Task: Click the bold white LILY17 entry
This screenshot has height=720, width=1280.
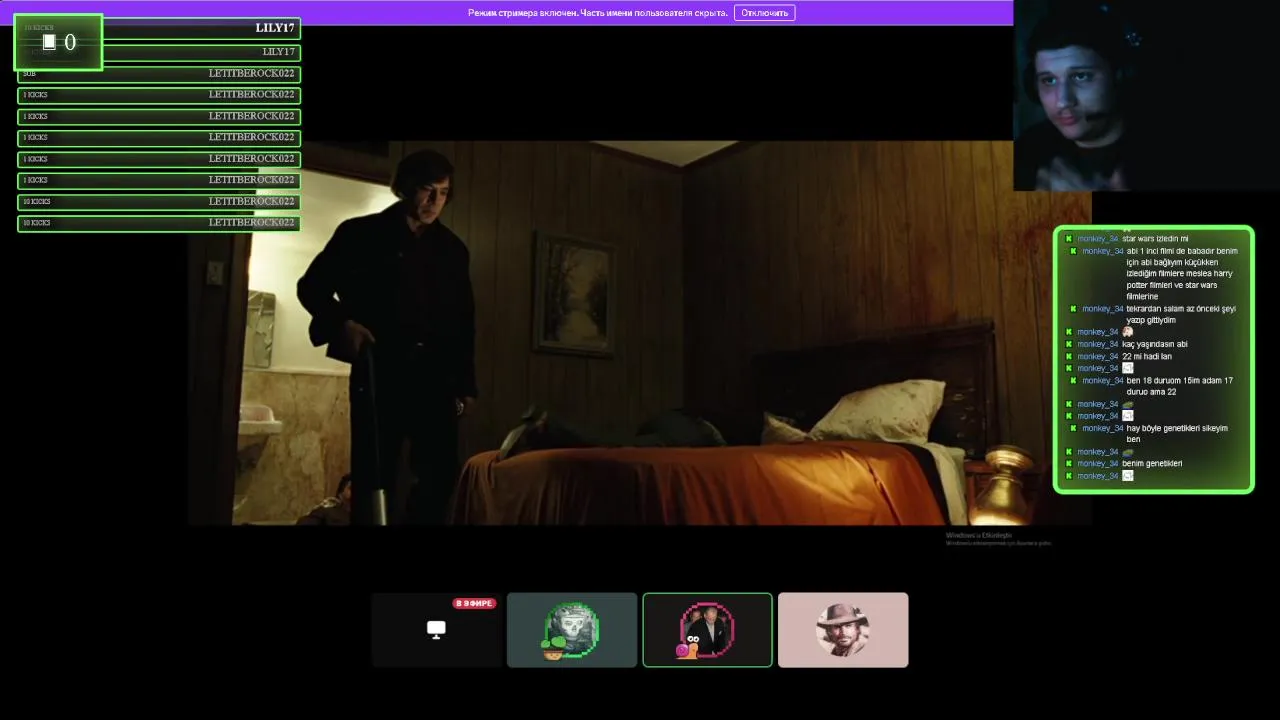Action: point(275,28)
